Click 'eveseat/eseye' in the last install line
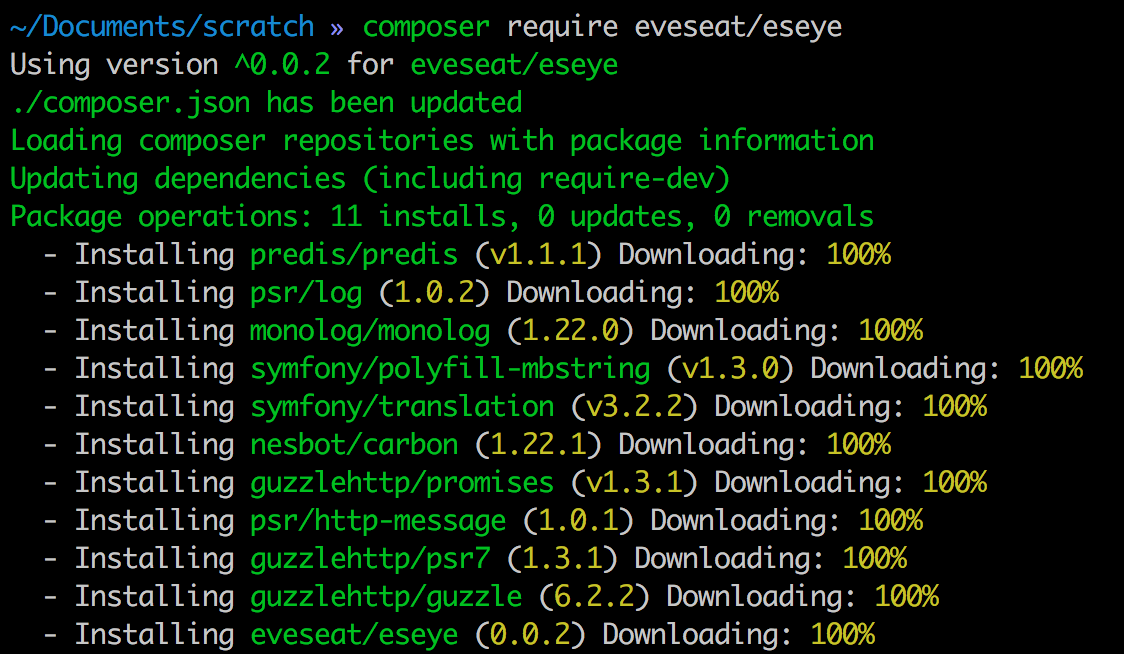Screen dimensions: 1124x654 [354, 635]
